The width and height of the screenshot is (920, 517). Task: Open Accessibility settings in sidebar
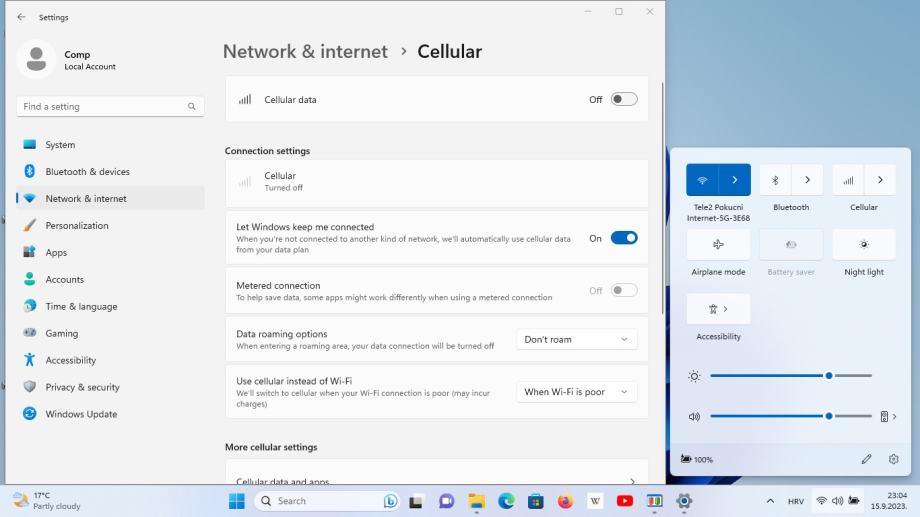110,360
